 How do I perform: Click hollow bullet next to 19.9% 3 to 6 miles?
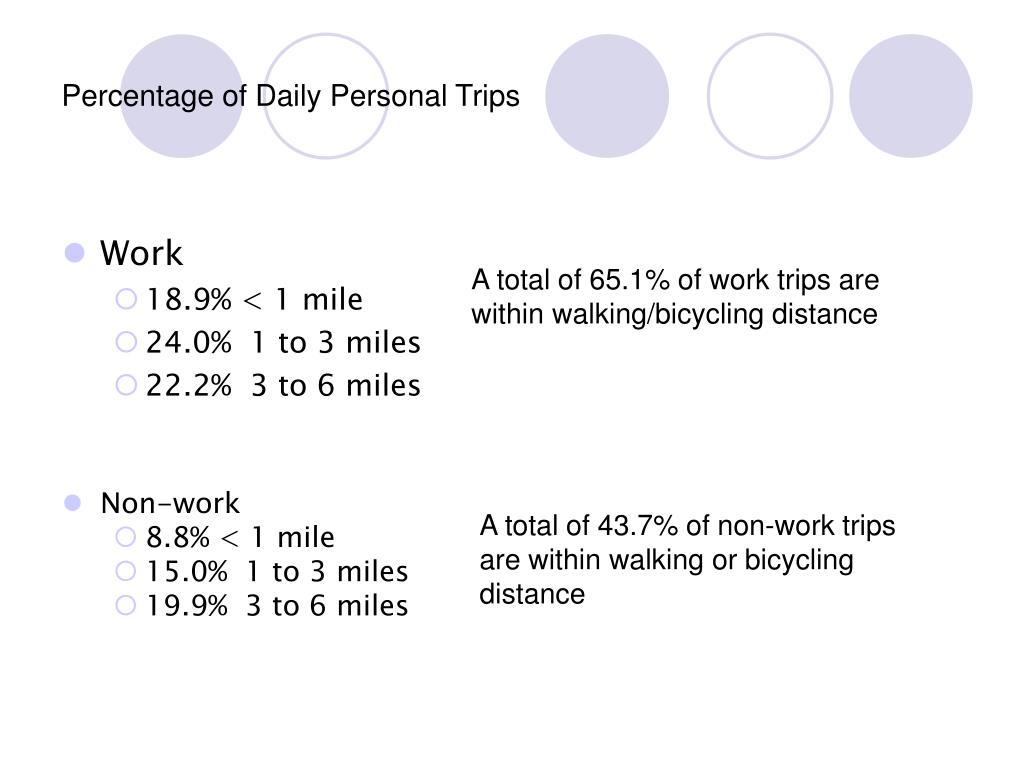(125, 605)
